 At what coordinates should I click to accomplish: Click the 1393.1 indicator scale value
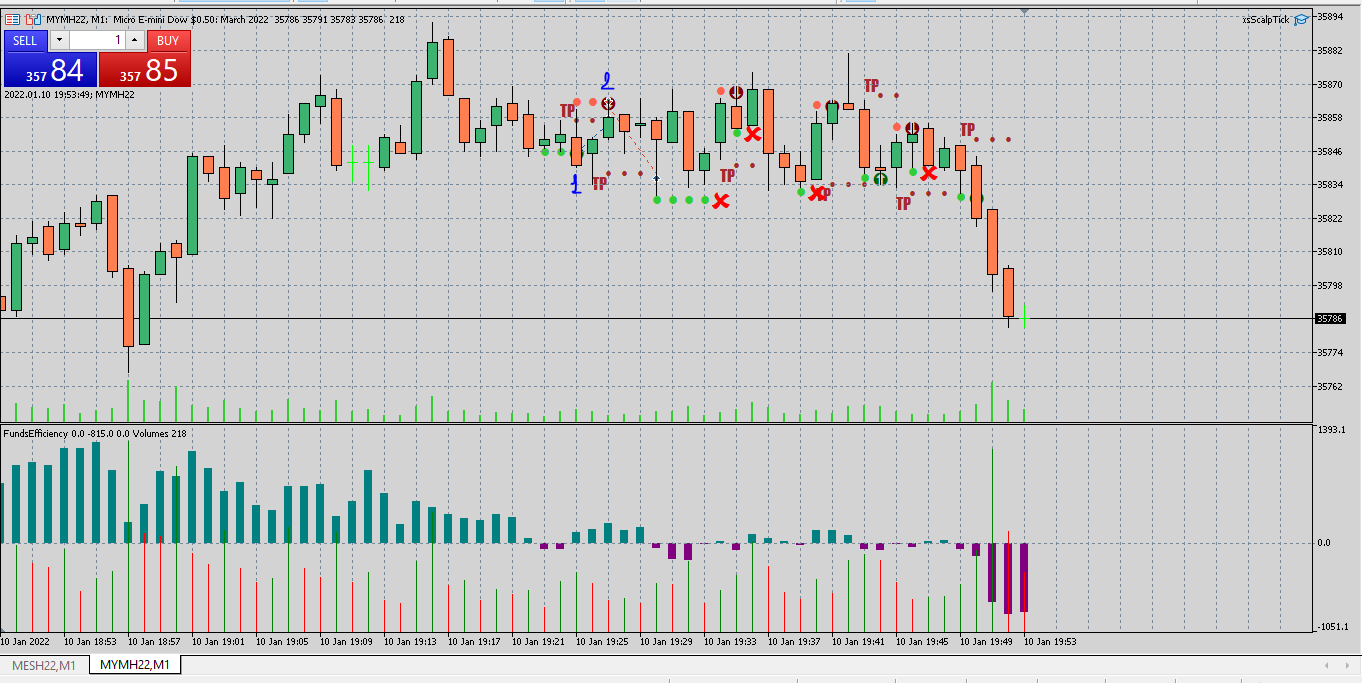click(x=1332, y=429)
